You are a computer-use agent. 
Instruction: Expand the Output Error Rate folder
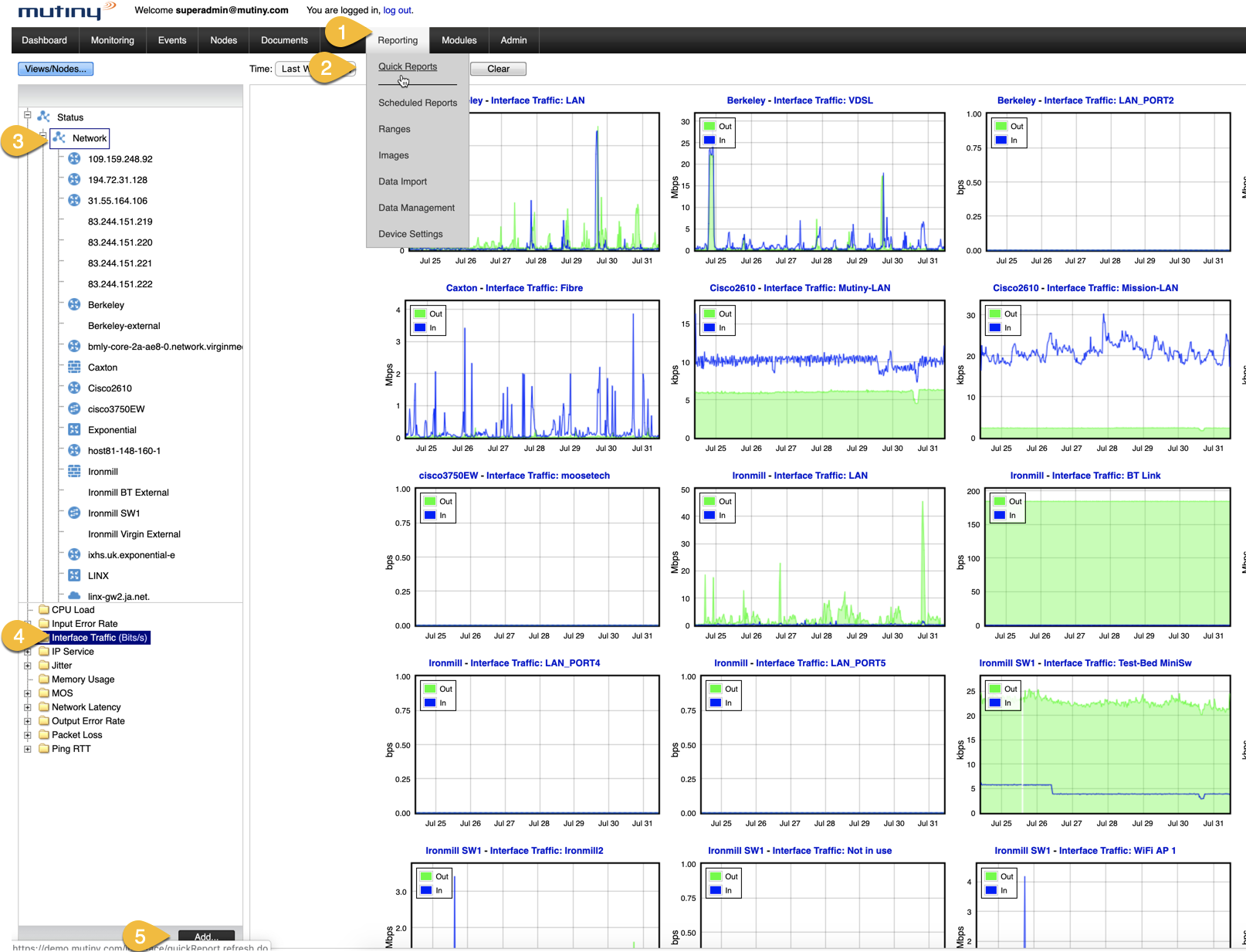point(27,721)
